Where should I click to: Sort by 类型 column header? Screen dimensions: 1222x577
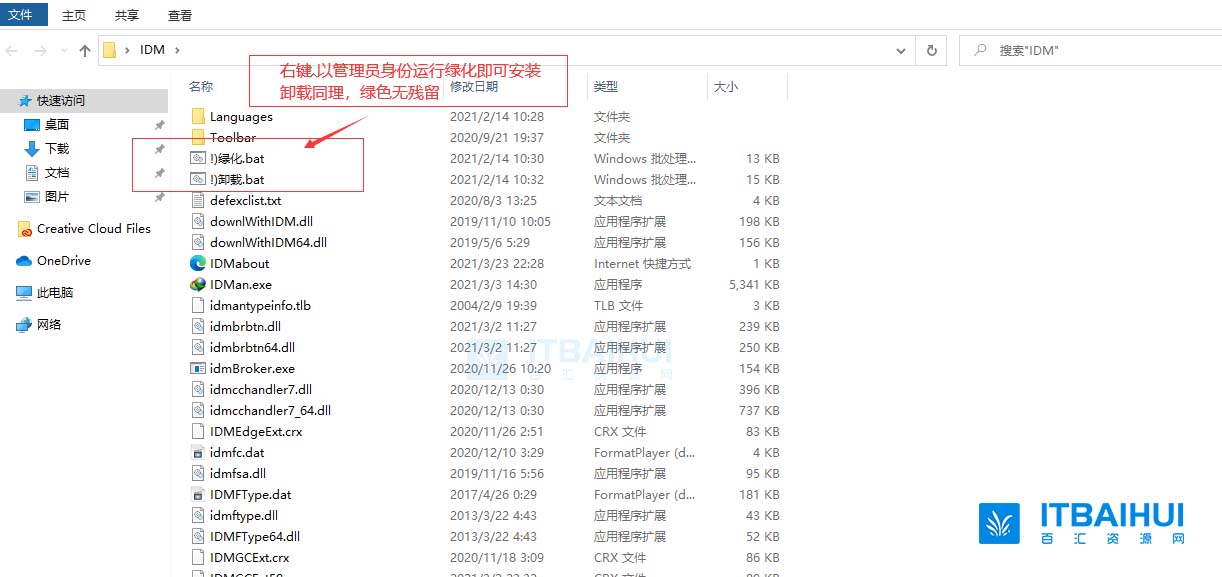pyautogui.click(x=606, y=87)
